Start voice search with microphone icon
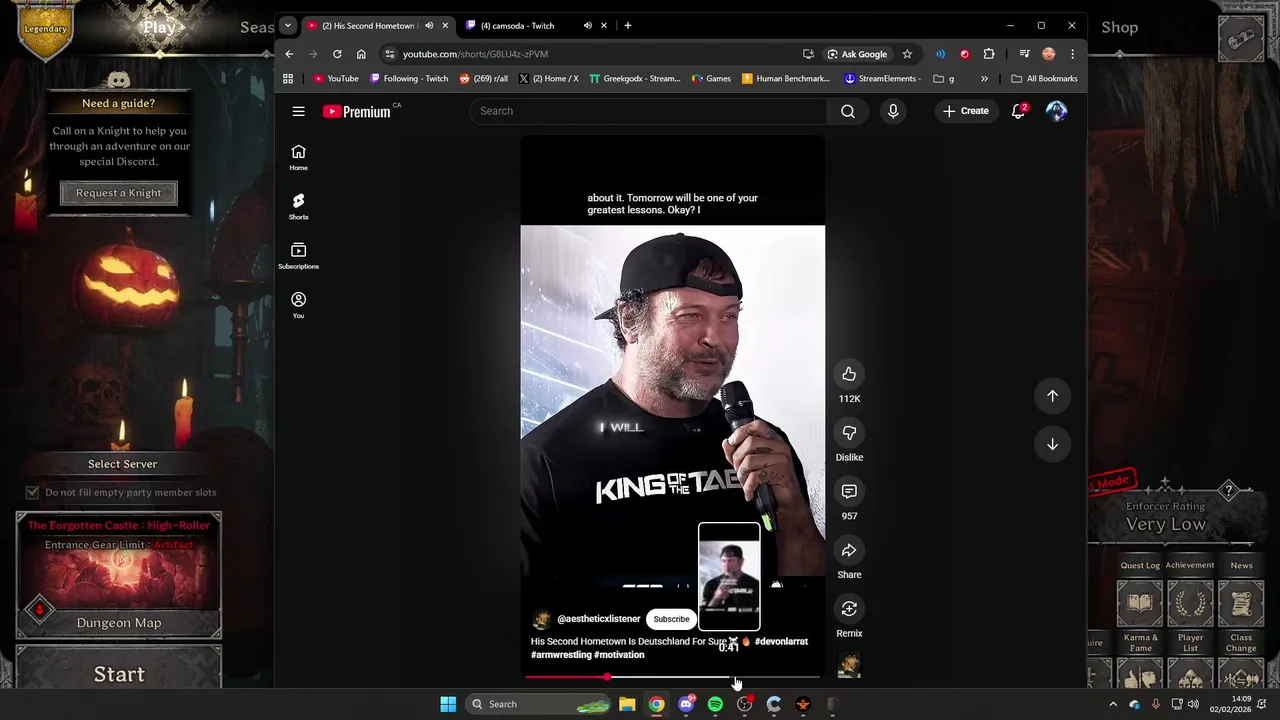Image resolution: width=1280 pixels, height=720 pixels. pyautogui.click(x=893, y=111)
